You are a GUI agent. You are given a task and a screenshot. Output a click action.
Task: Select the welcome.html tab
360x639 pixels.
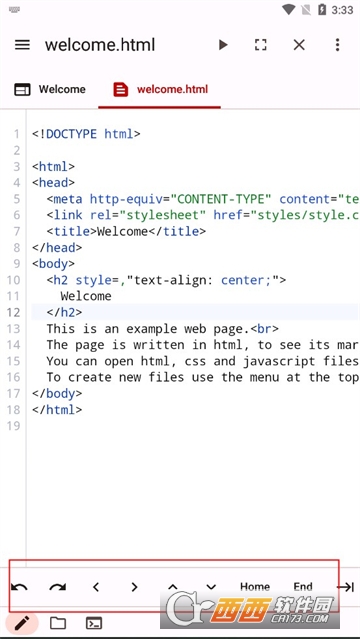(x=160, y=89)
